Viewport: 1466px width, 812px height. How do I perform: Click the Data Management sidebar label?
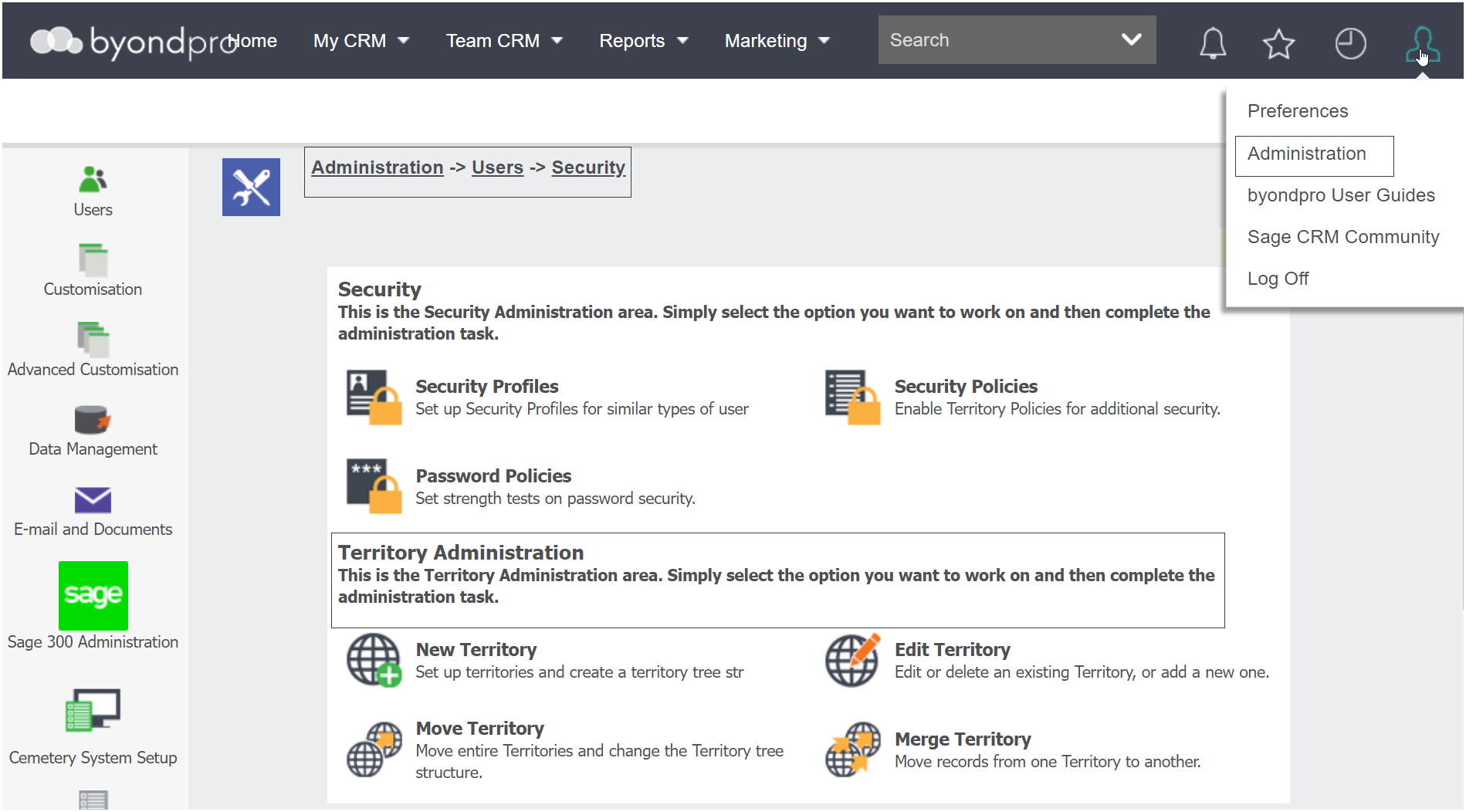[93, 449]
